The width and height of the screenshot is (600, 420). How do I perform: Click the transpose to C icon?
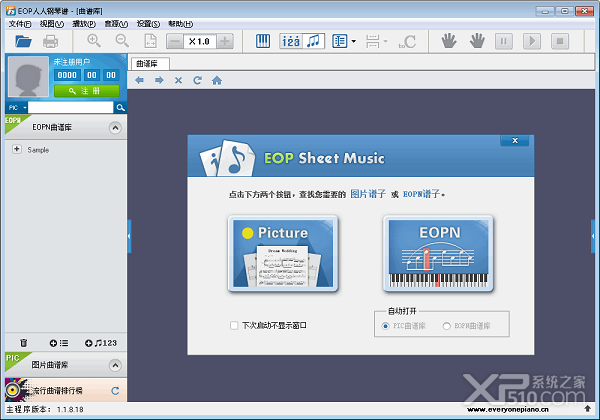pos(407,41)
